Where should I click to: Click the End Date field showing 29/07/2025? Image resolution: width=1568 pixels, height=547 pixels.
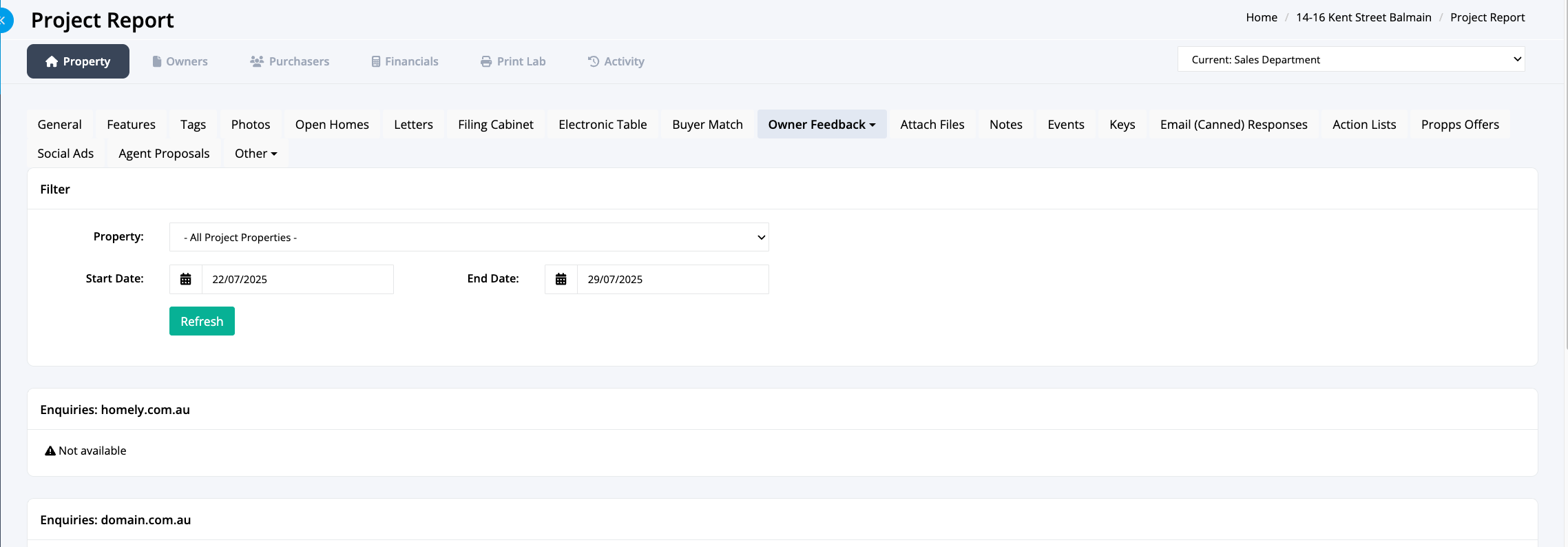(673, 279)
